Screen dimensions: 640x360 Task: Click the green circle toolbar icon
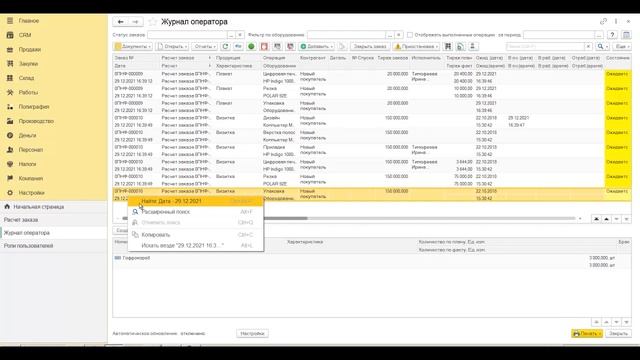[x=251, y=47]
